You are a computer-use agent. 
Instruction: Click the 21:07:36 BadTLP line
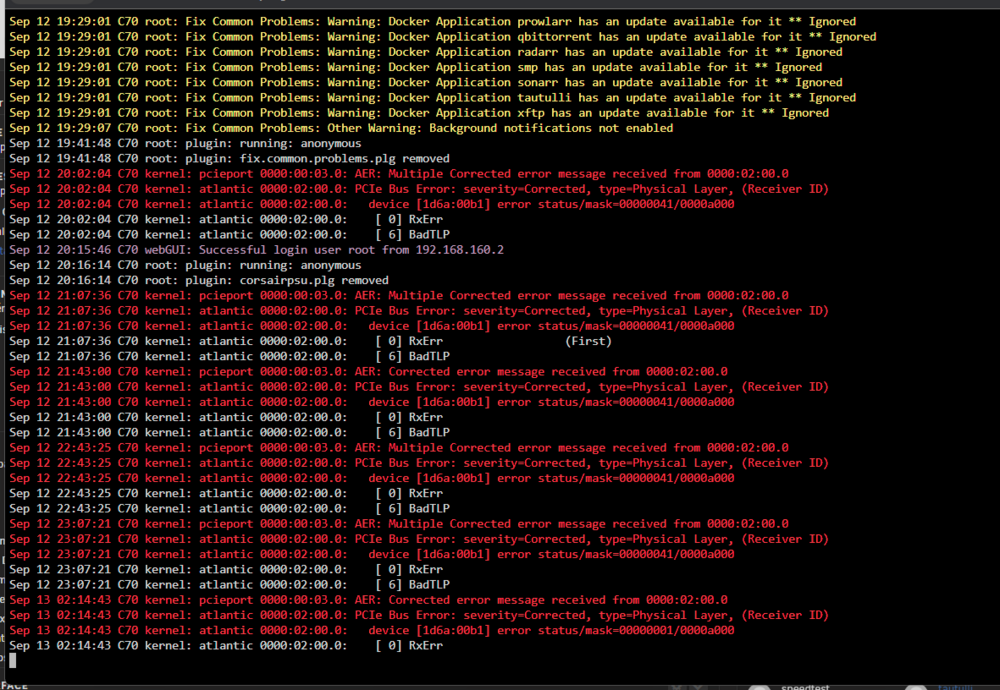229,356
